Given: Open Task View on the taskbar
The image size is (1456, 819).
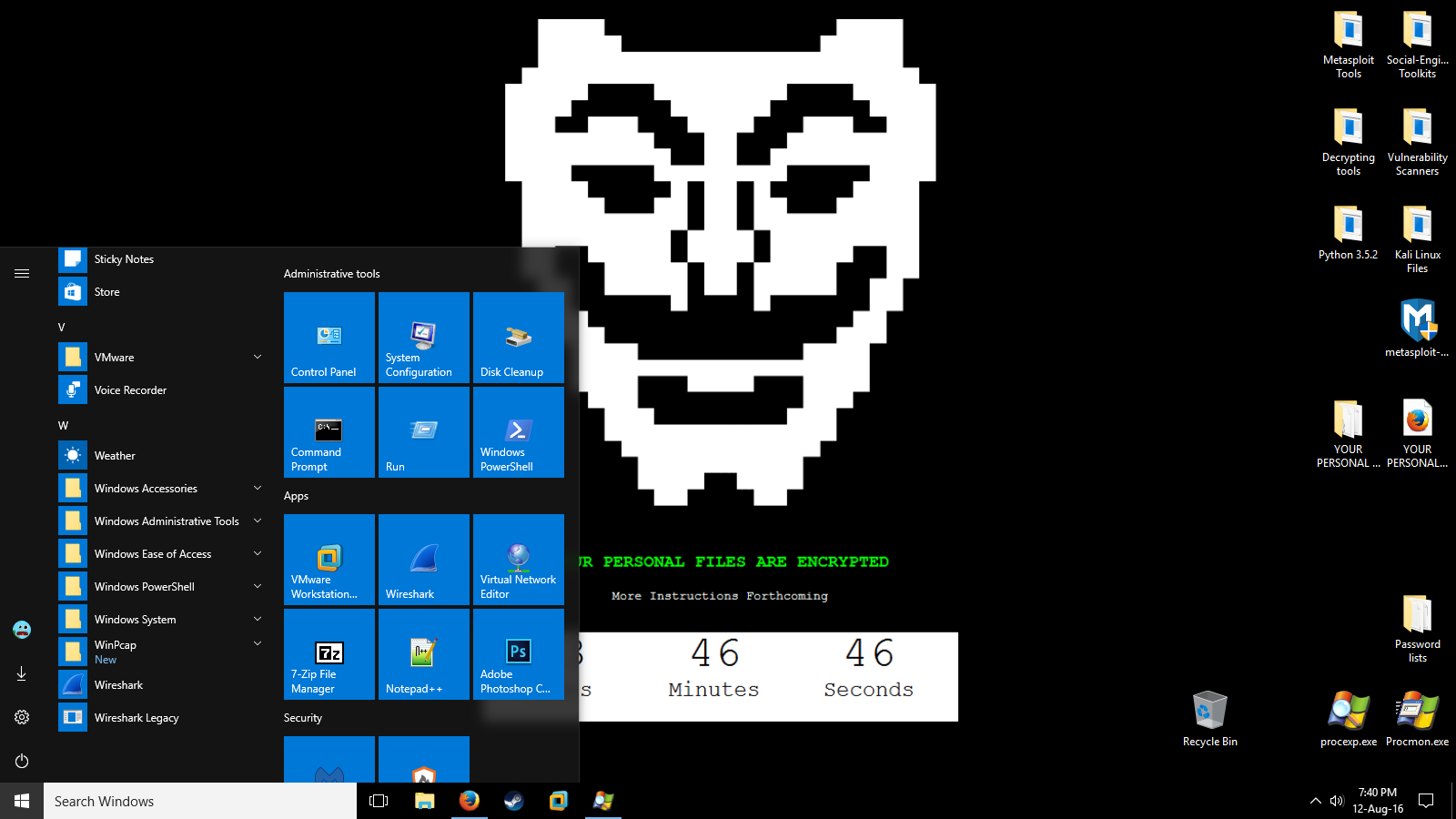Looking at the screenshot, I should pyautogui.click(x=379, y=801).
